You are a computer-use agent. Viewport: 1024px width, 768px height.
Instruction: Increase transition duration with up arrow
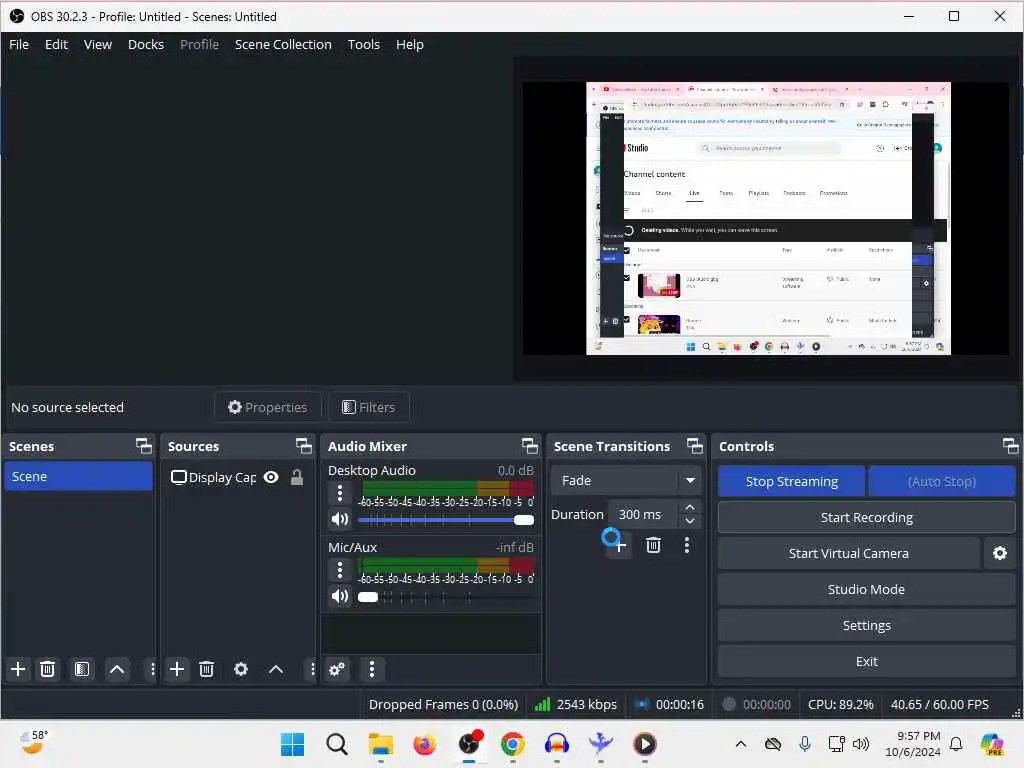(690, 507)
